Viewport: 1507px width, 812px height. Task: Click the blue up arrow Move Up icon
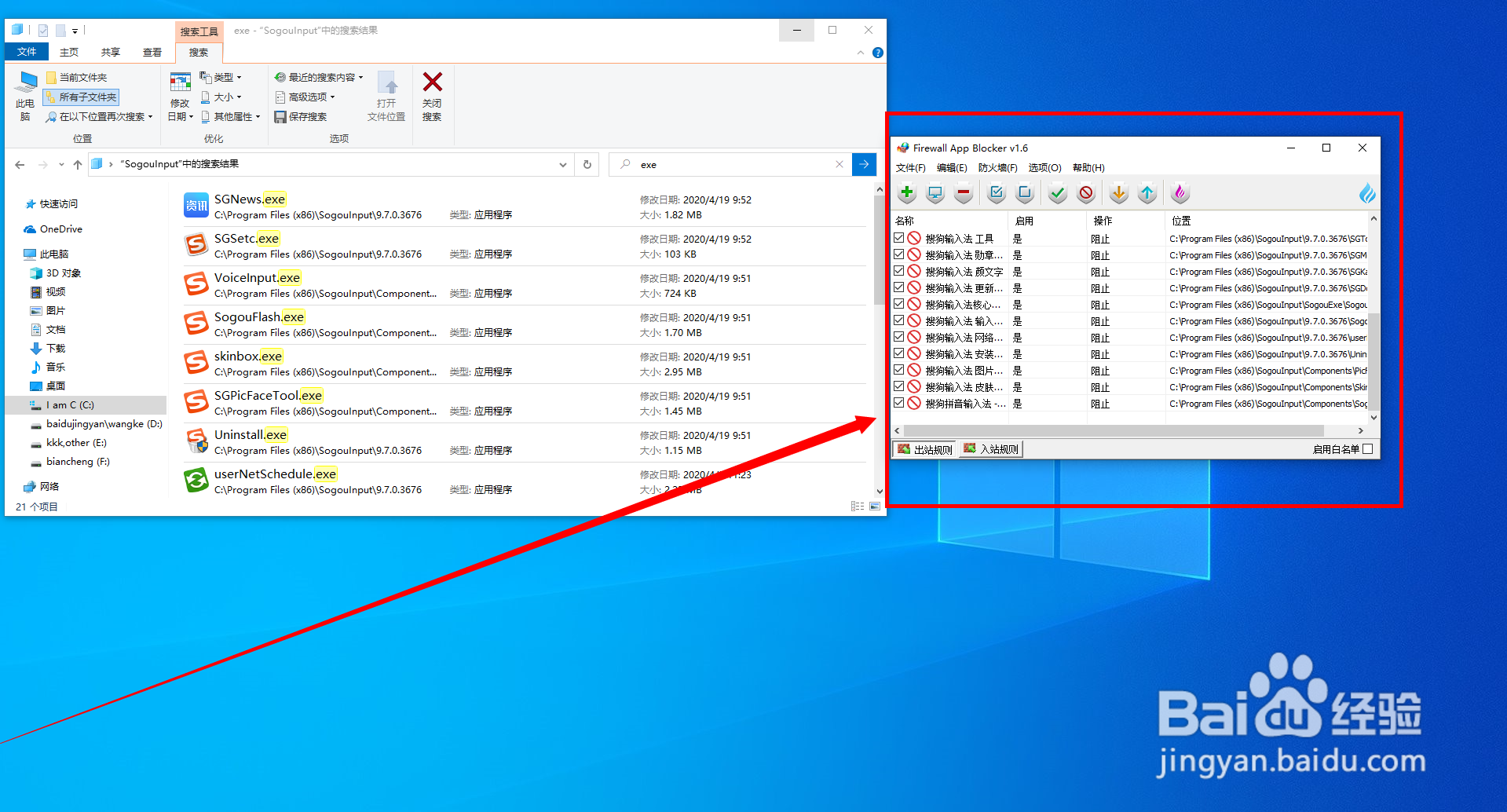click(x=1147, y=192)
